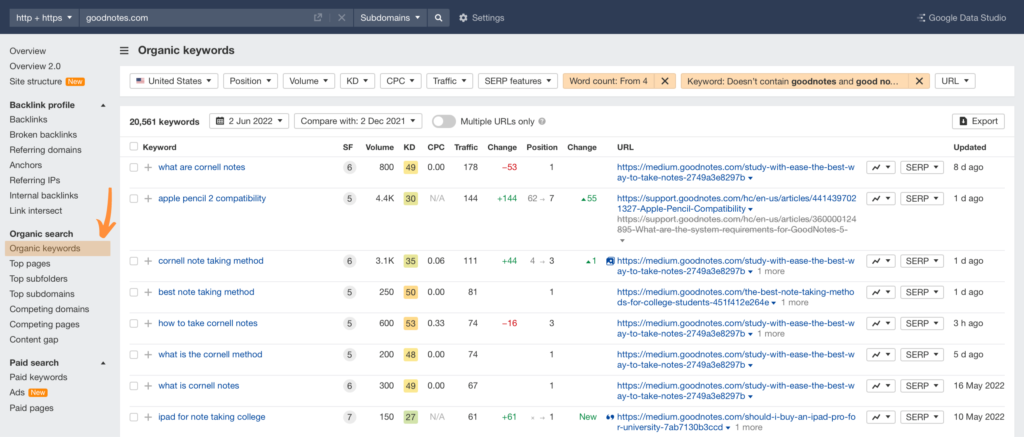Tick checkbox for 'best note taking method'
This screenshot has width=1024, height=437.
[x=134, y=292]
